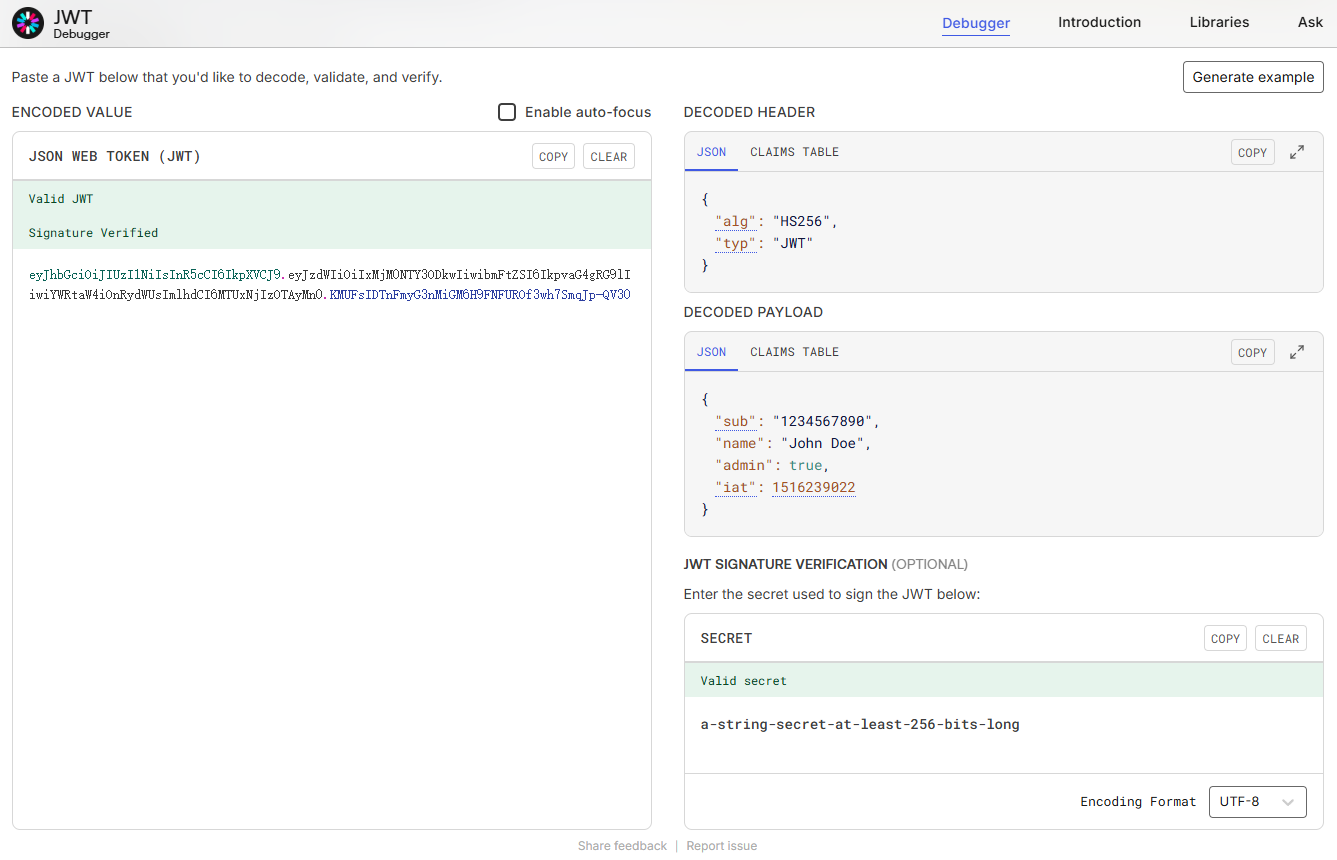
Task: Open the Introduction page in navigation
Action: (1099, 22)
